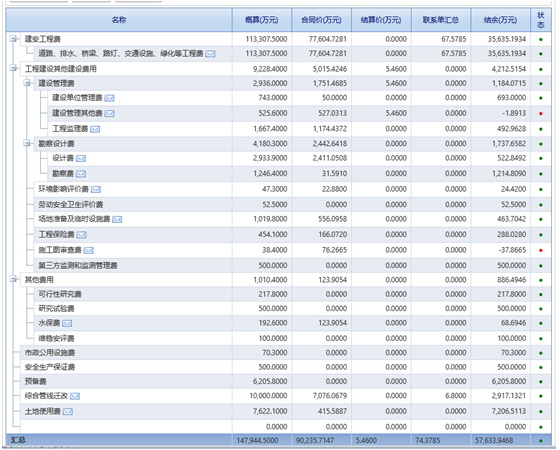560x450 pixels.
Task: Click envelope icon next to 工程保险费
Action: click(81, 235)
